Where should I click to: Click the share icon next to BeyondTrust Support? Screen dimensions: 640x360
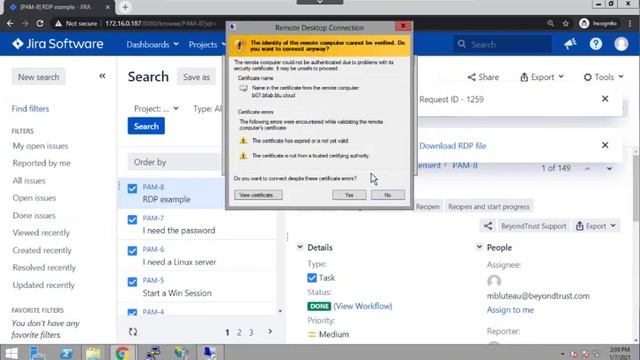pos(488,226)
